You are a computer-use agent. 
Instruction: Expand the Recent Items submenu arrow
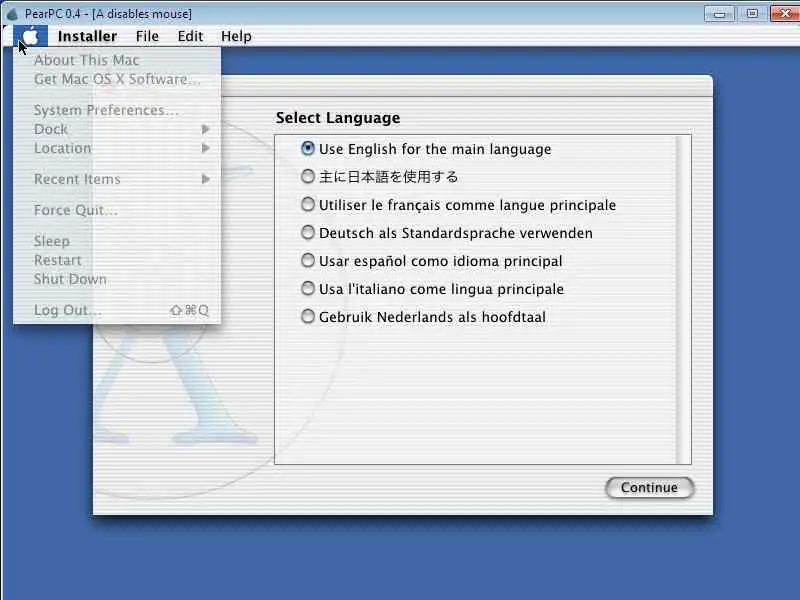pyautogui.click(x=206, y=179)
